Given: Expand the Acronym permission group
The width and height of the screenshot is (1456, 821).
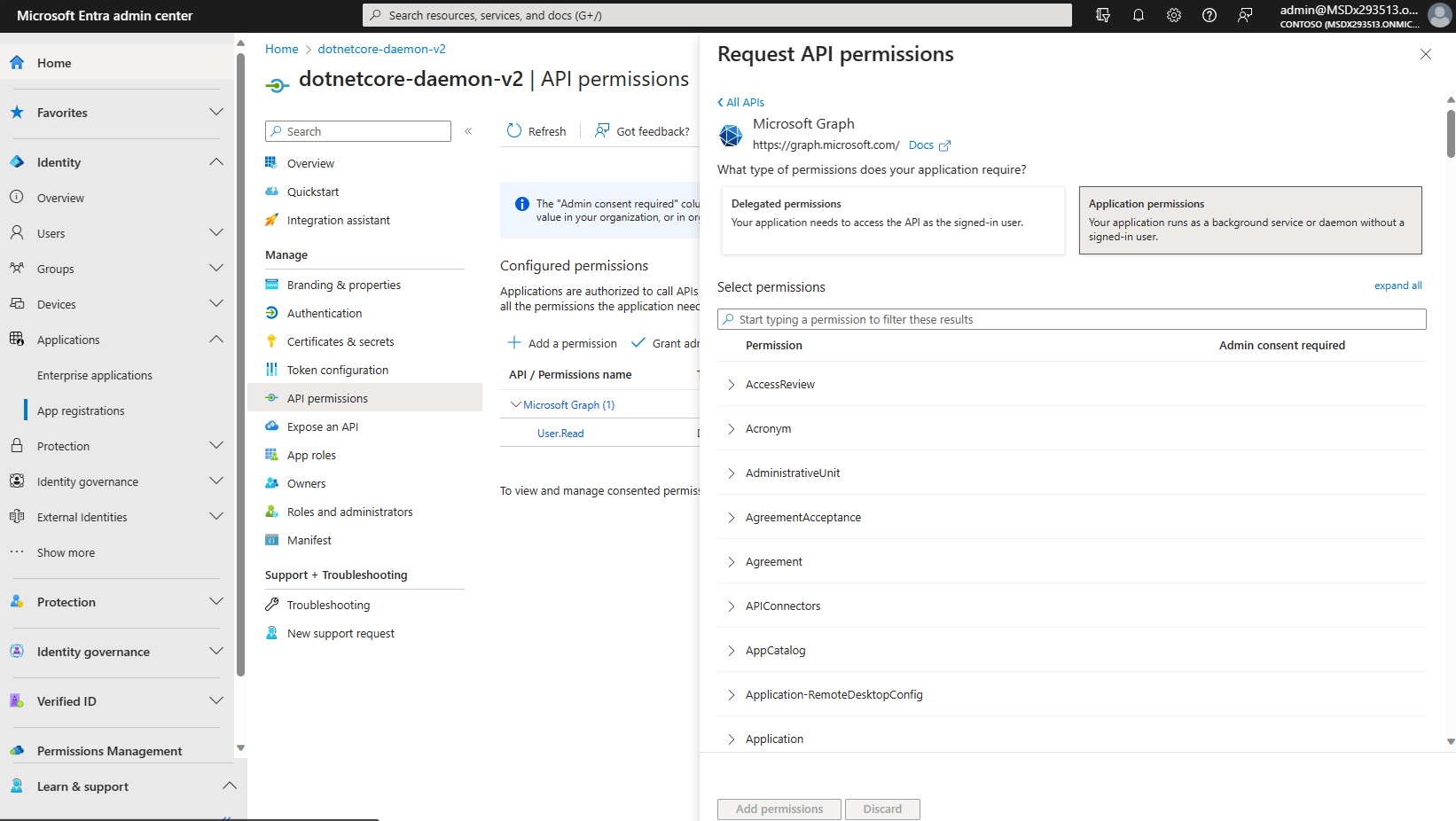Looking at the screenshot, I should [732, 429].
